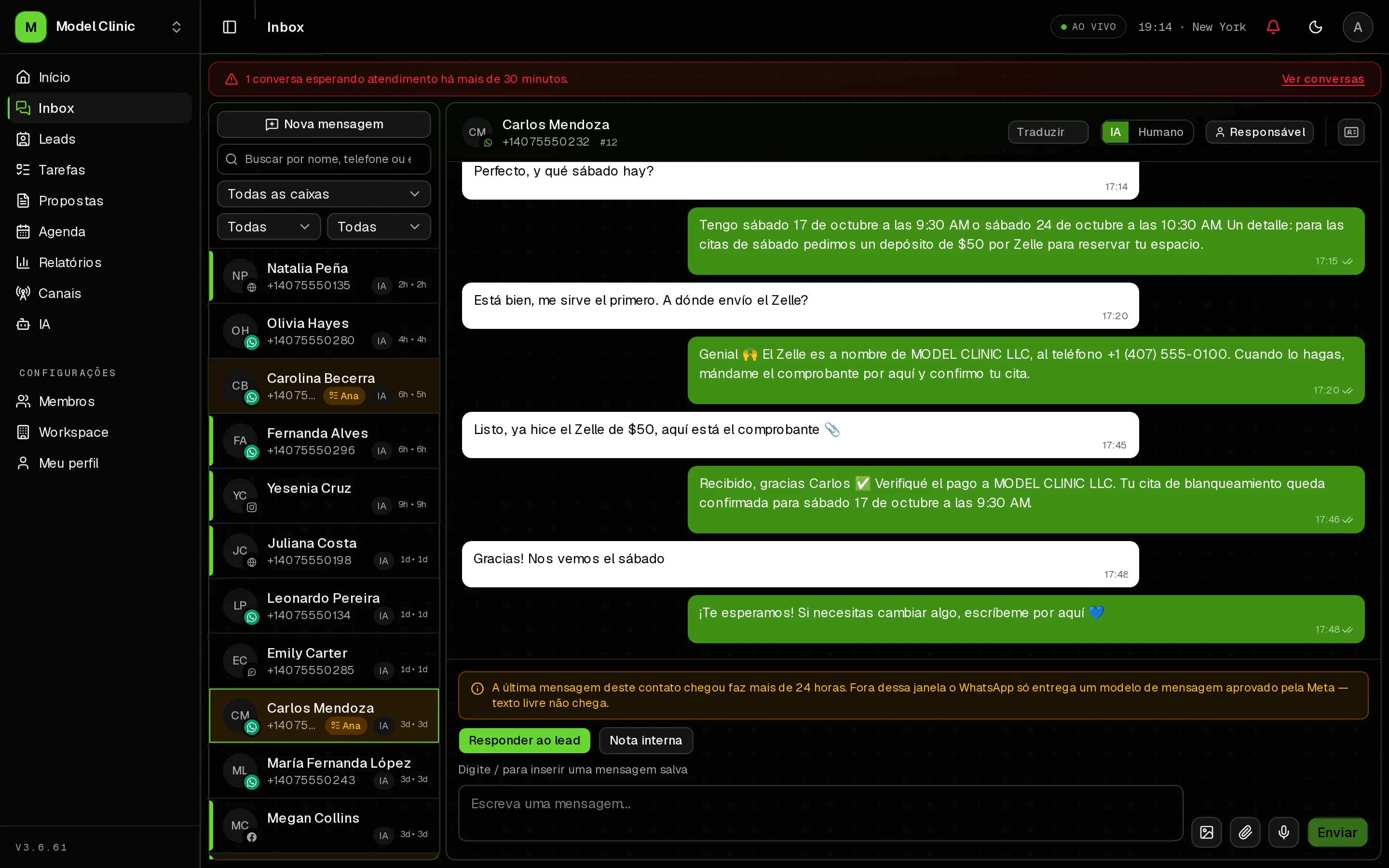Viewport: 1389px width, 868px height.
Task: Open Natalia Peña conversation
Action: (x=324, y=276)
